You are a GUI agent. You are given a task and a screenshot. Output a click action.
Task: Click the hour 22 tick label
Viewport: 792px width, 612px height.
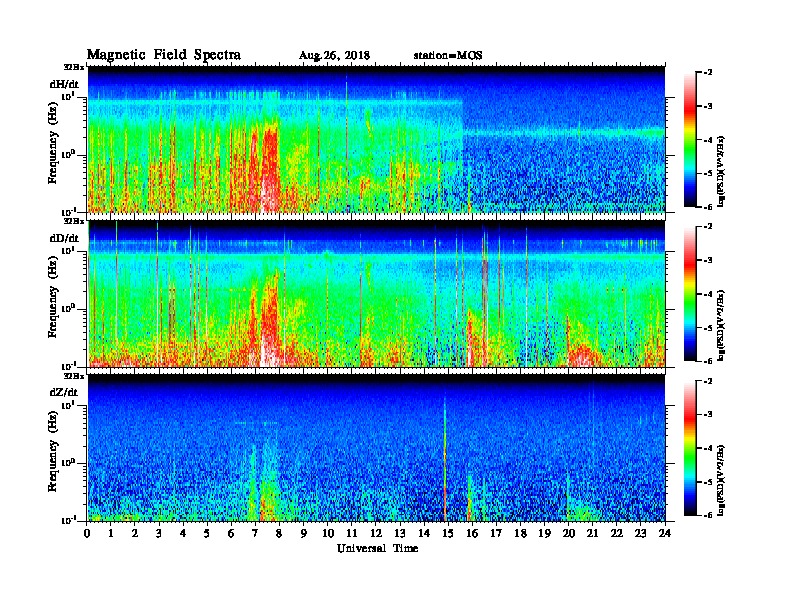point(617,533)
